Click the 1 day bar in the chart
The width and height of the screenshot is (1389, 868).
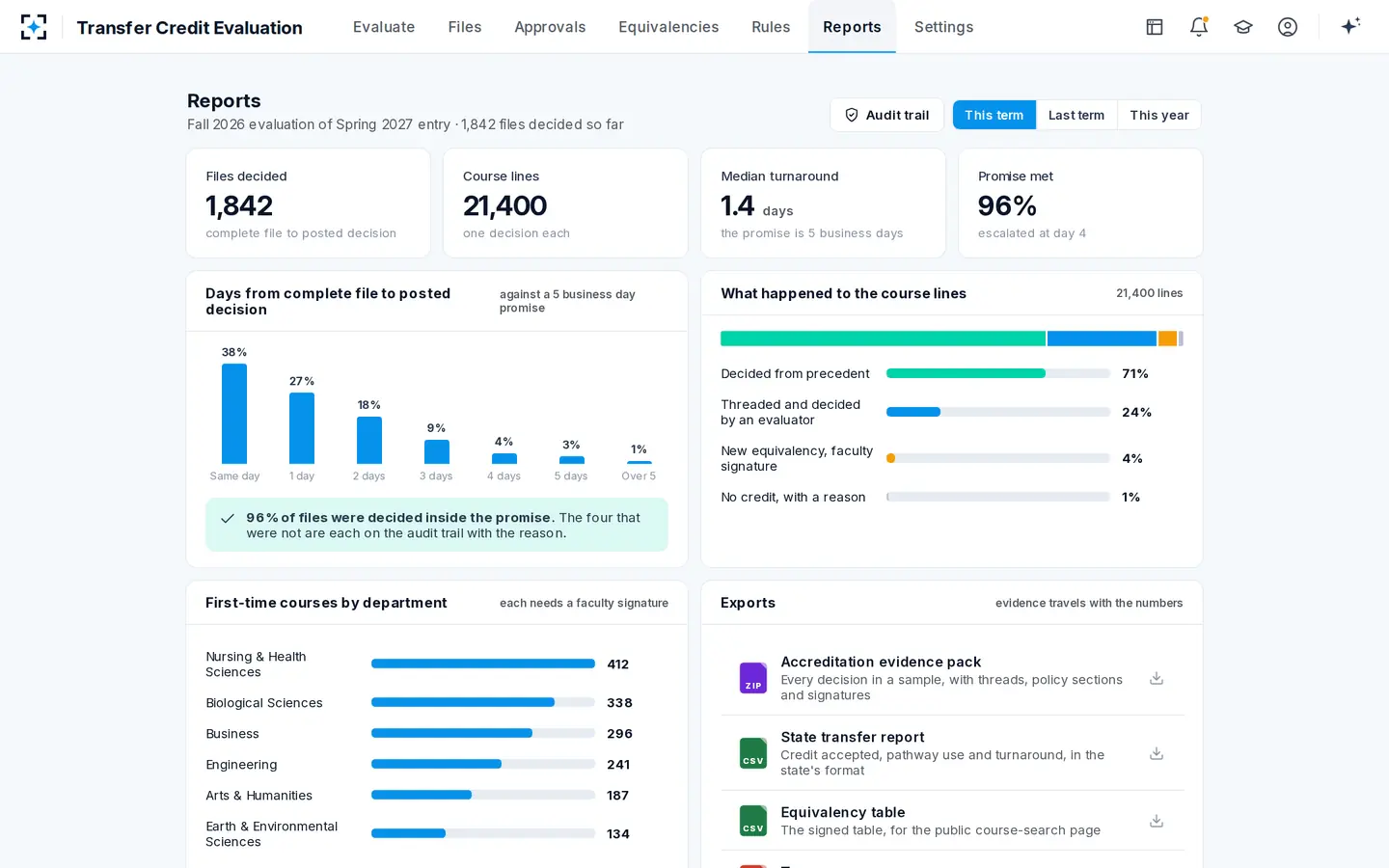pos(302,428)
